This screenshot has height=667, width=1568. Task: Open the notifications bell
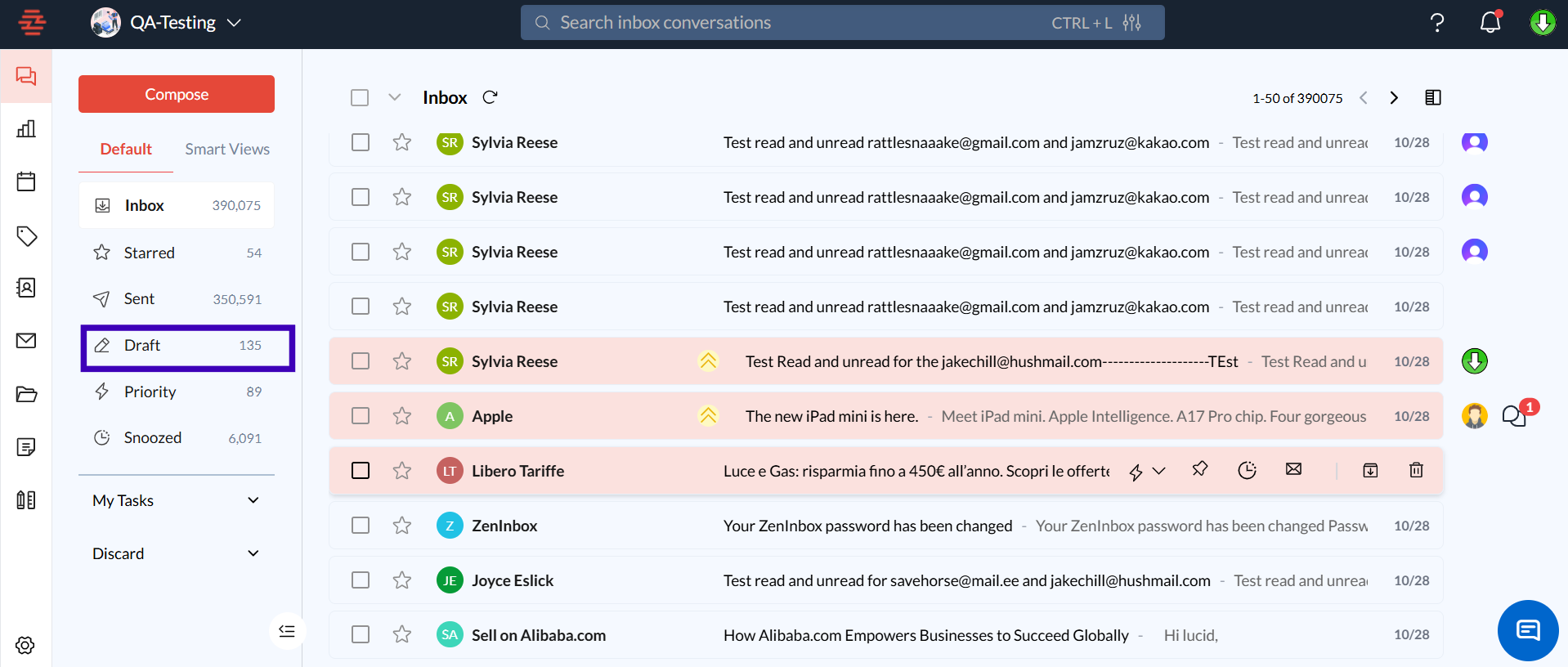[x=1490, y=23]
